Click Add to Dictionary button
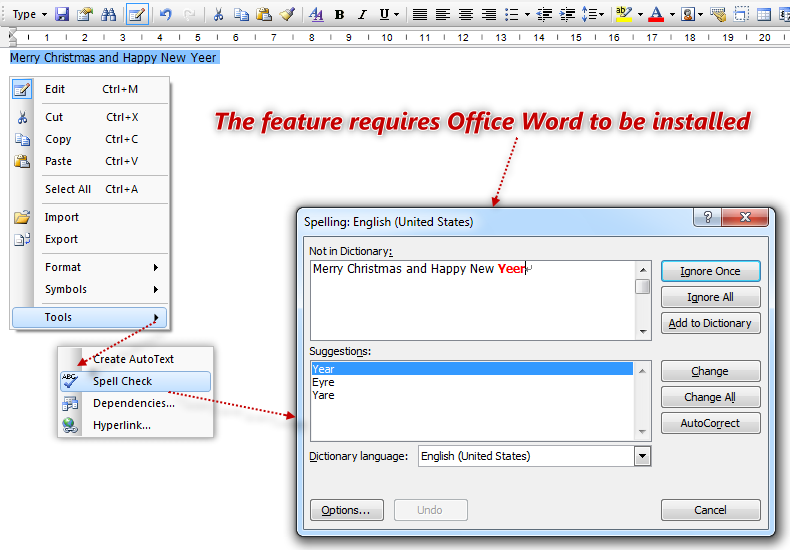 pyautogui.click(x=710, y=323)
